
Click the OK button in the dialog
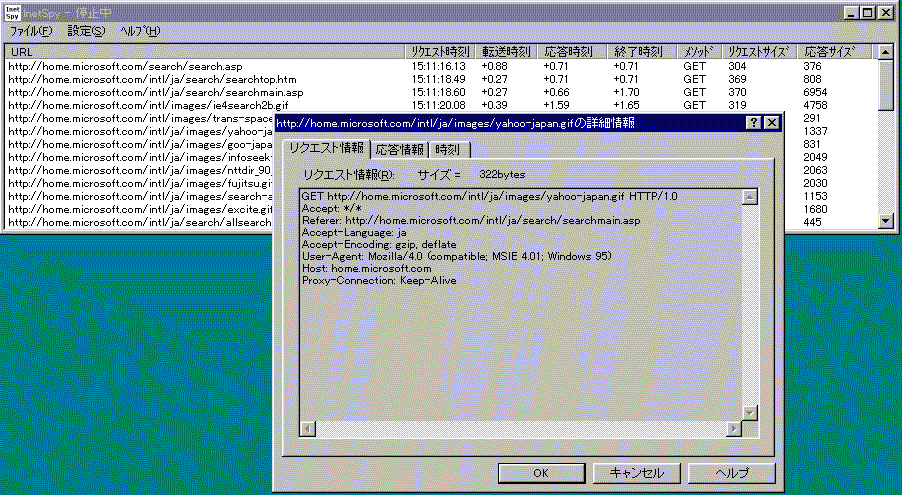pyautogui.click(x=541, y=473)
